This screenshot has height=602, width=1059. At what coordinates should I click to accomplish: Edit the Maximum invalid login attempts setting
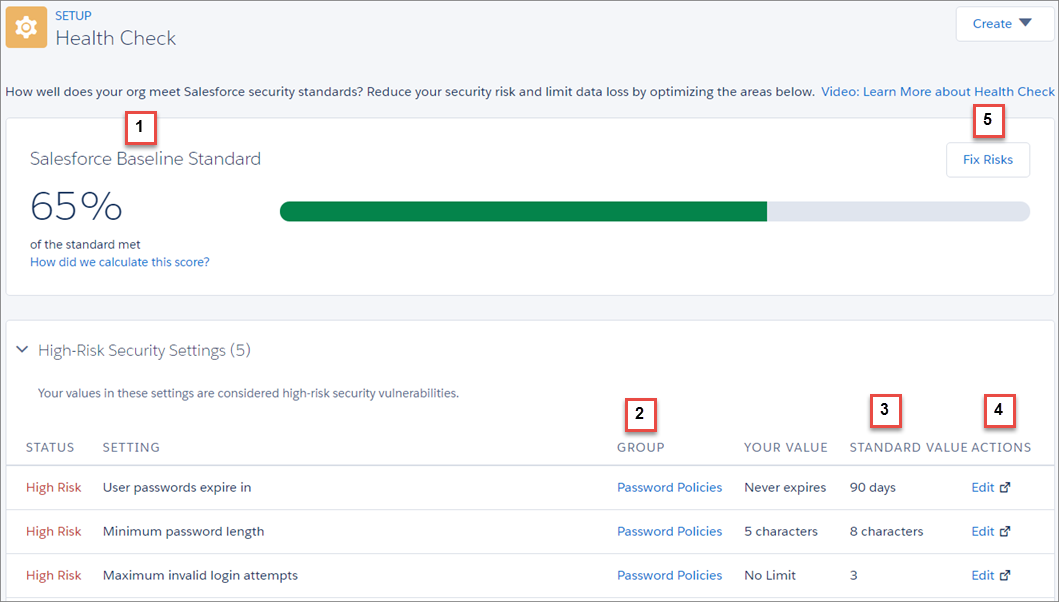[x=983, y=575]
